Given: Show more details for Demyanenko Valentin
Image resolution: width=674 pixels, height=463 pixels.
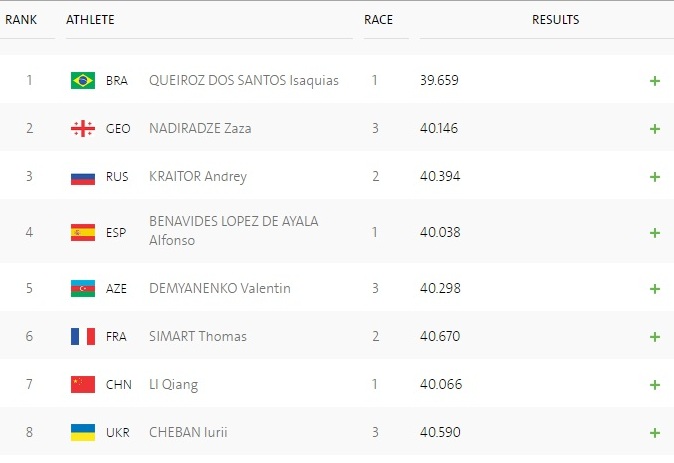Looking at the screenshot, I should (x=655, y=289).
